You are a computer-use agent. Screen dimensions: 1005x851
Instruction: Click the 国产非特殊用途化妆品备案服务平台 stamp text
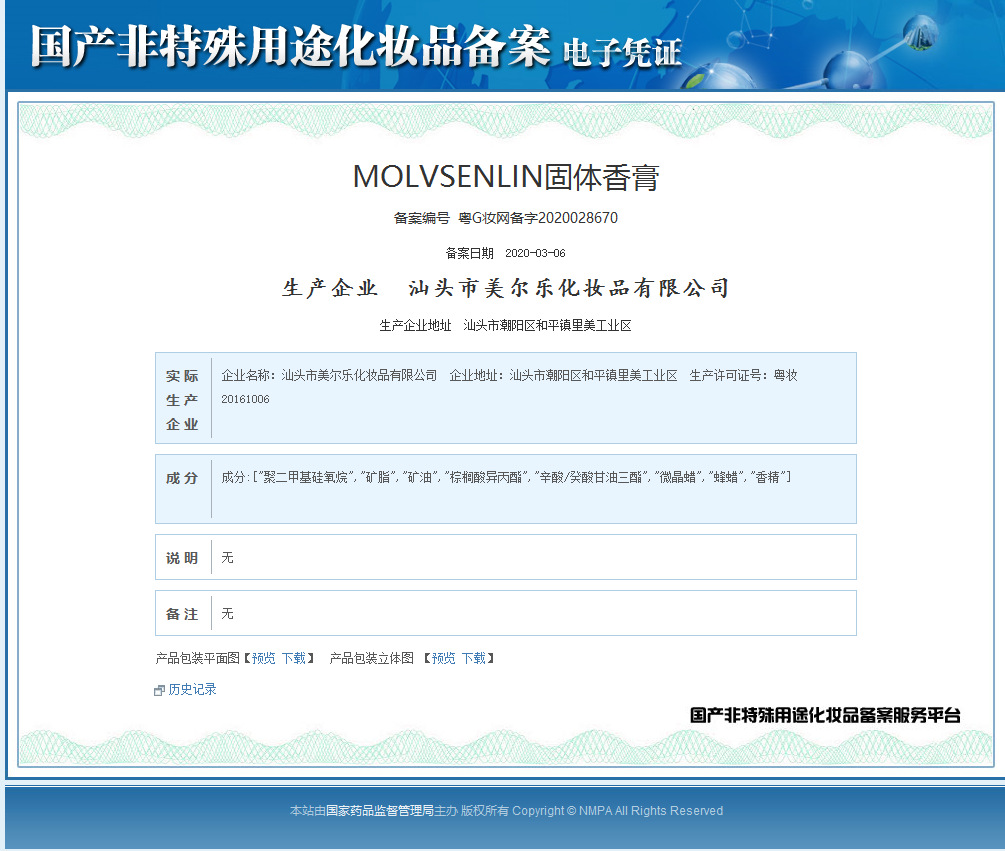coord(825,715)
